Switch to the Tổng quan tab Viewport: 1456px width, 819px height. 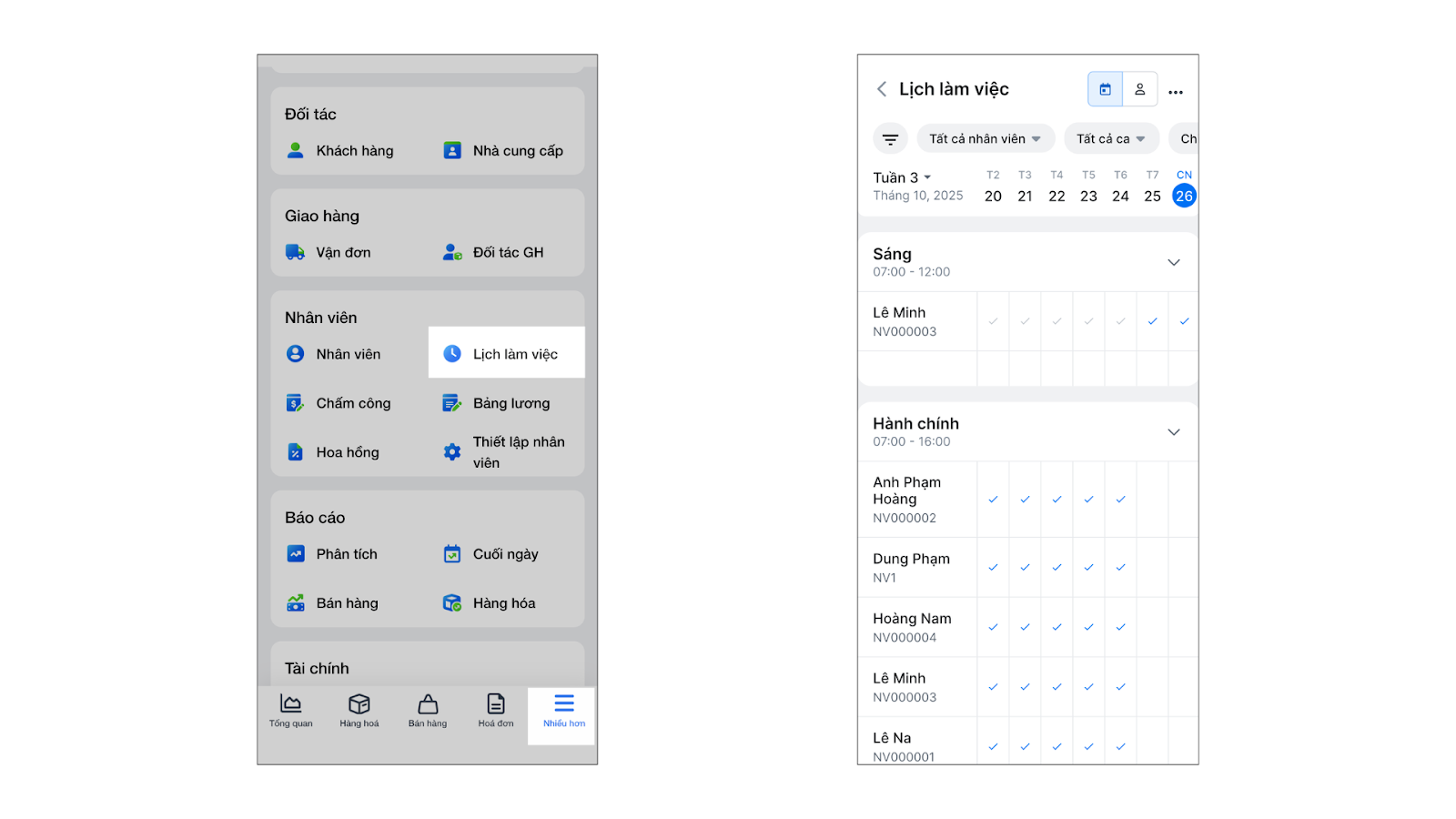coord(291,711)
